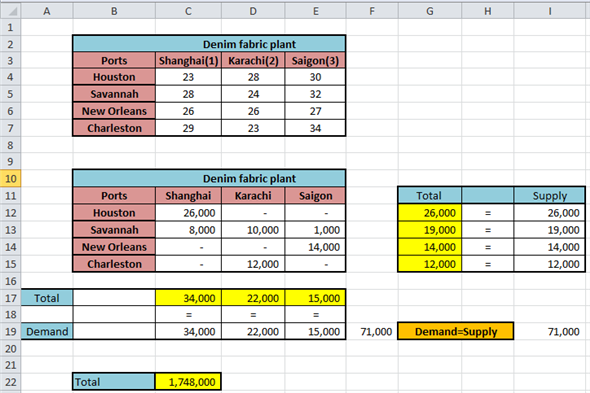Image resolution: width=590 pixels, height=393 pixels.
Task: Select column A header
Action: [x=47, y=11]
